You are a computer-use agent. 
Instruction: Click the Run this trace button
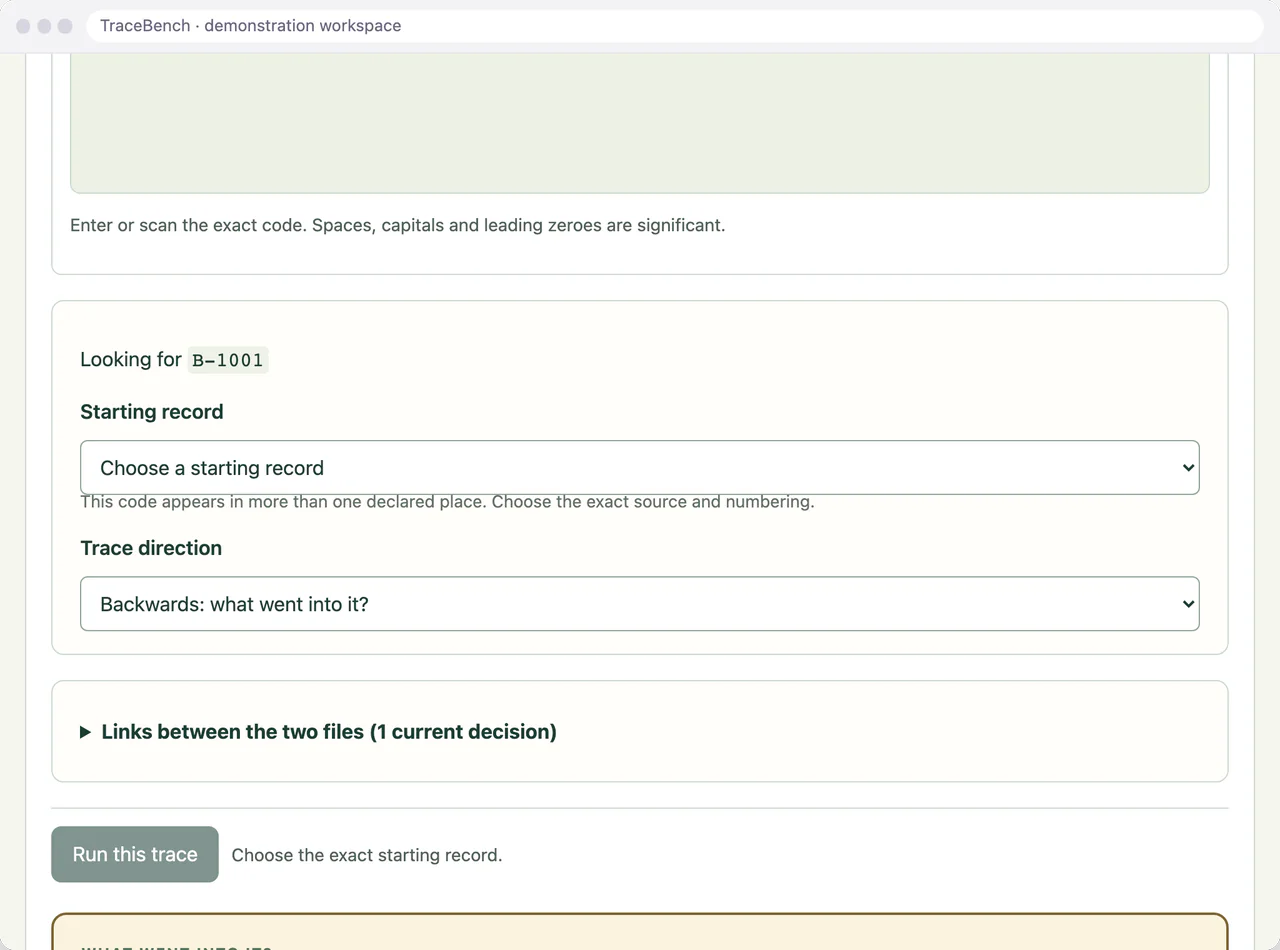135,854
